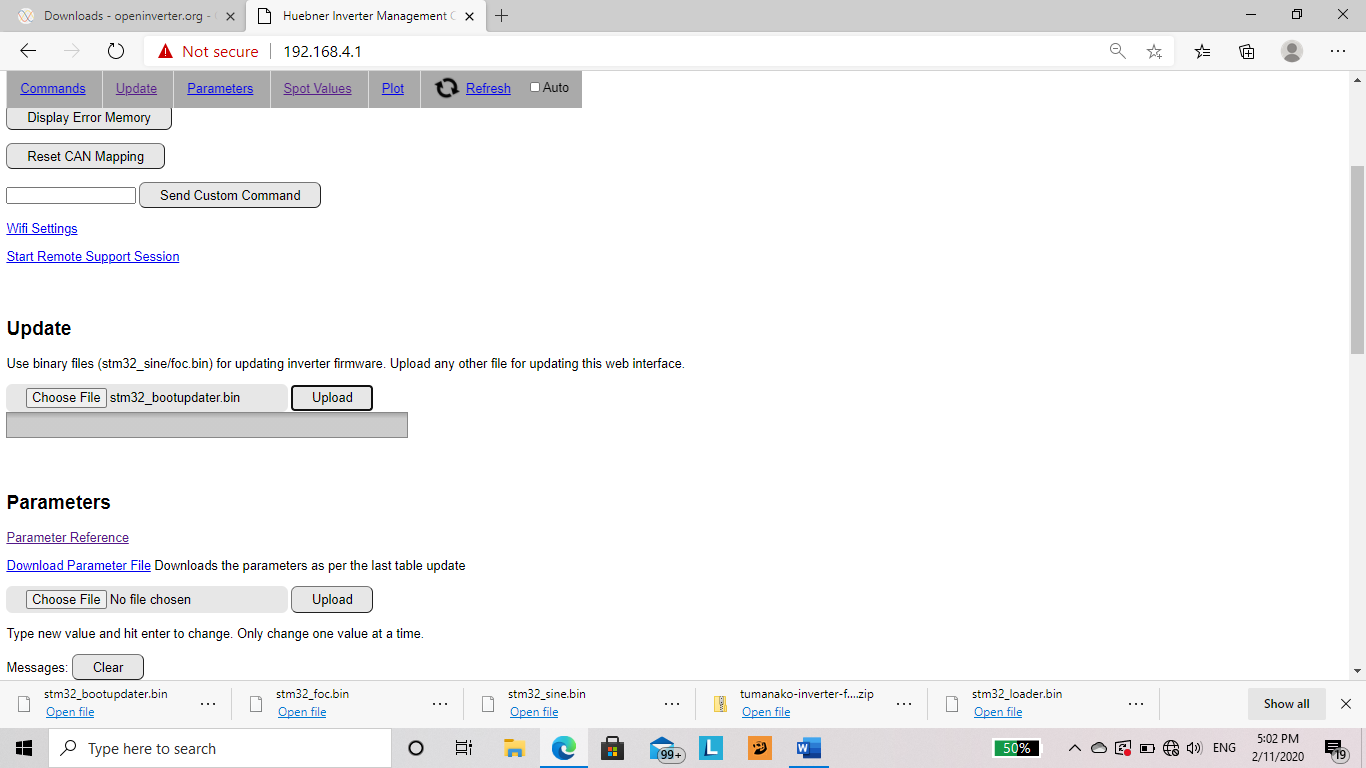This screenshot has width=1366, height=768.
Task: Click the browser profile avatar icon
Action: [1292, 51]
